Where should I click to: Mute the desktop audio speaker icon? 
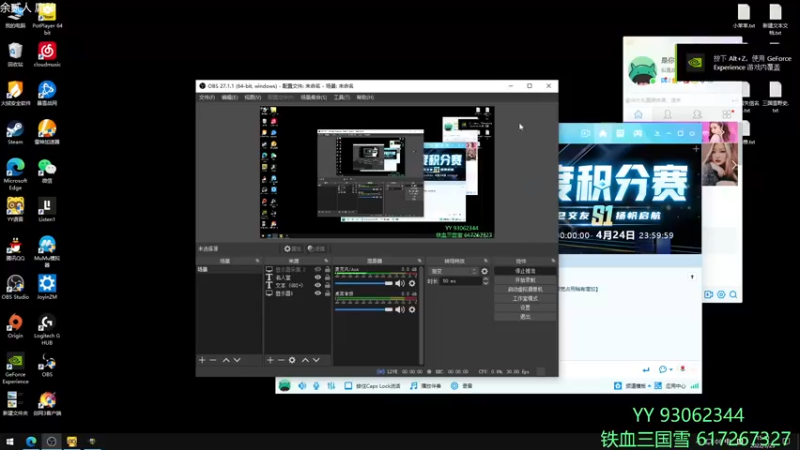[x=400, y=310]
